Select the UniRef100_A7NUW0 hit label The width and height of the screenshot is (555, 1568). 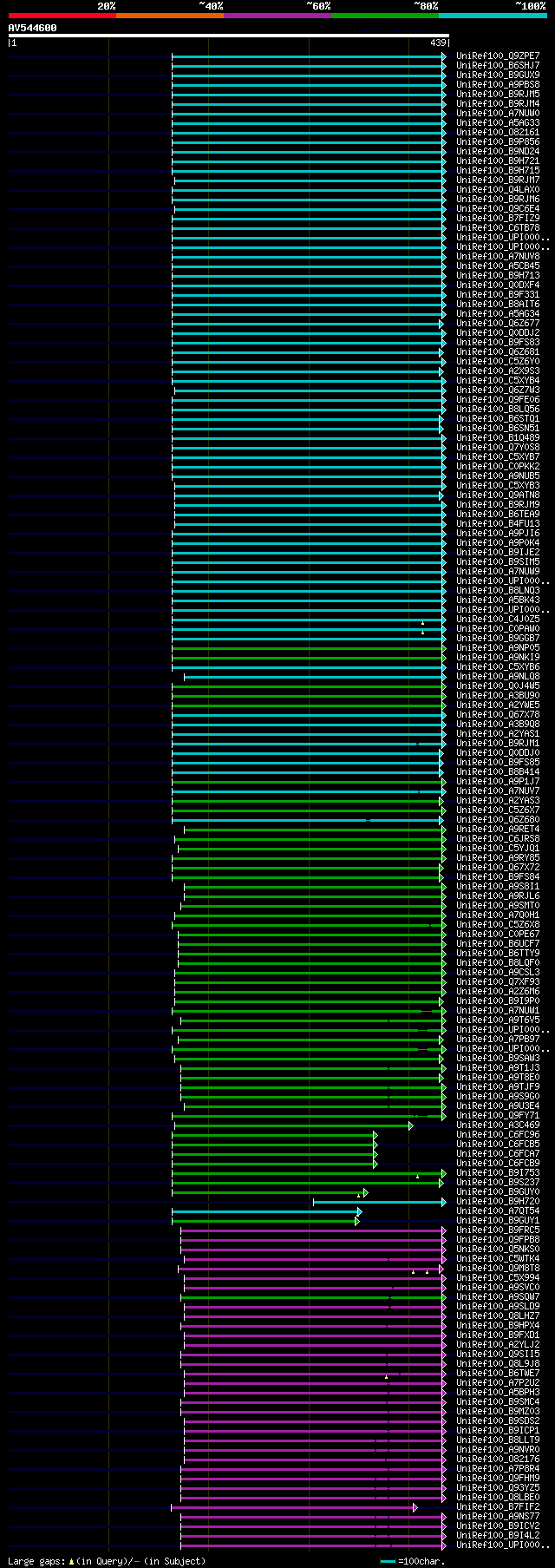click(x=498, y=113)
